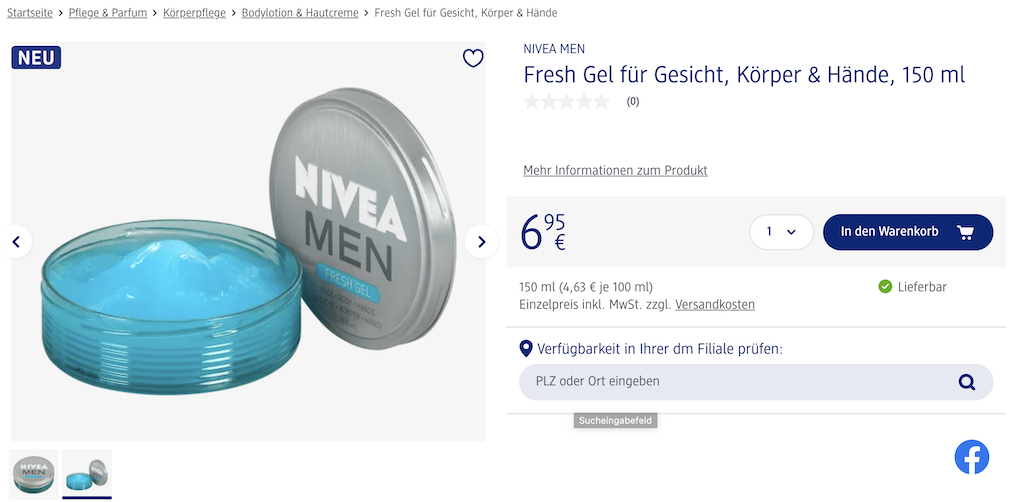
Task: Open the quantity dropdown
Action: pyautogui.click(x=781, y=232)
